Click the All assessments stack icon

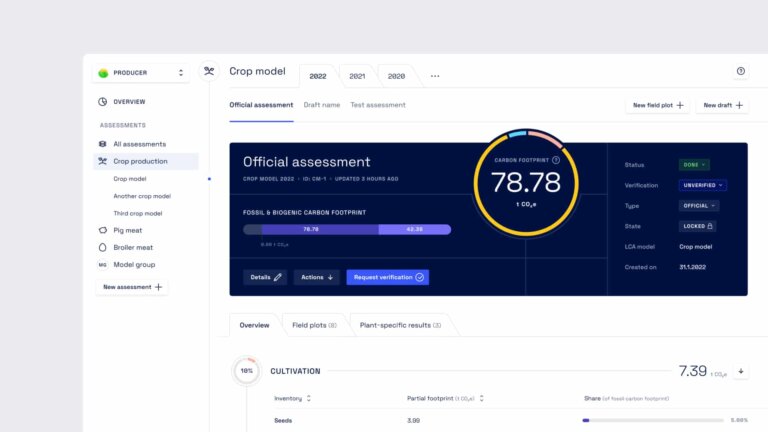click(103, 144)
